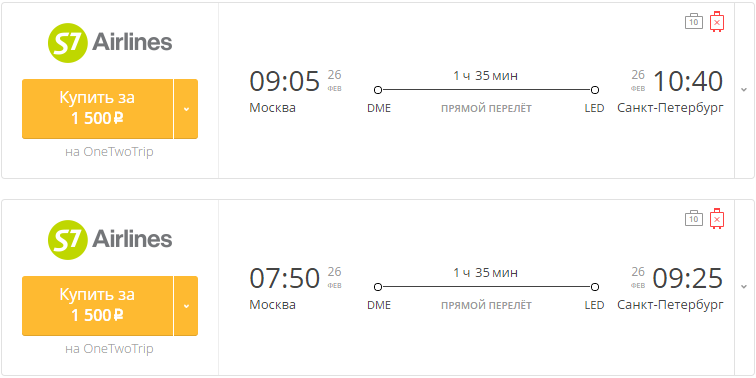This screenshot has width=756, height=378.
Task: Open the price options arrow beside the 09:05 flight buy button
Action: click(x=186, y=109)
